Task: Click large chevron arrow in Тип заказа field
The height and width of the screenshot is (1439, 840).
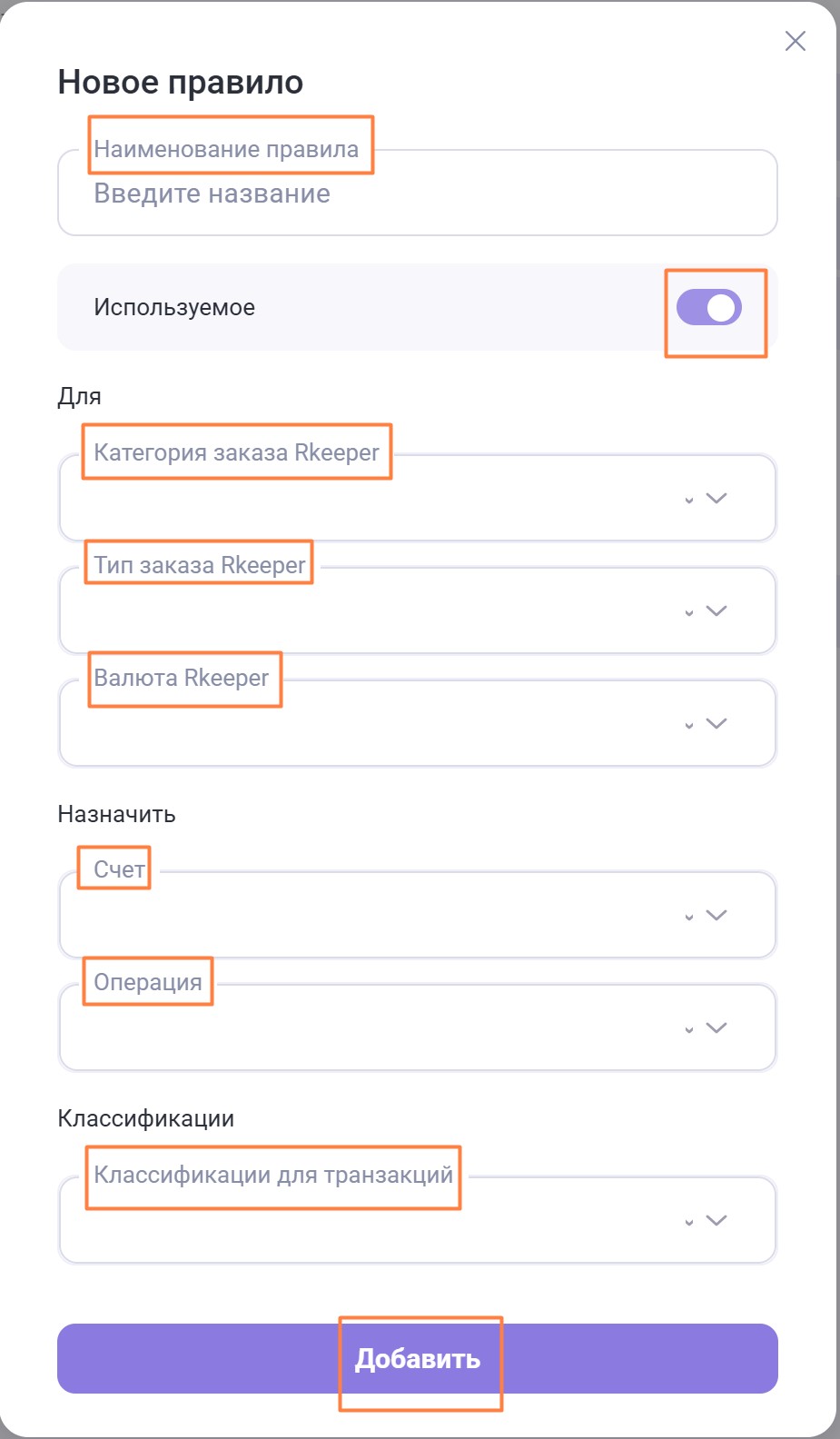Action: [x=716, y=610]
